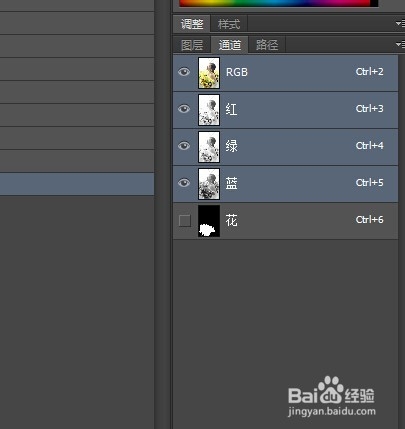405x429 pixels.
Task: Select the RGB channel name
Action: pyautogui.click(x=237, y=72)
